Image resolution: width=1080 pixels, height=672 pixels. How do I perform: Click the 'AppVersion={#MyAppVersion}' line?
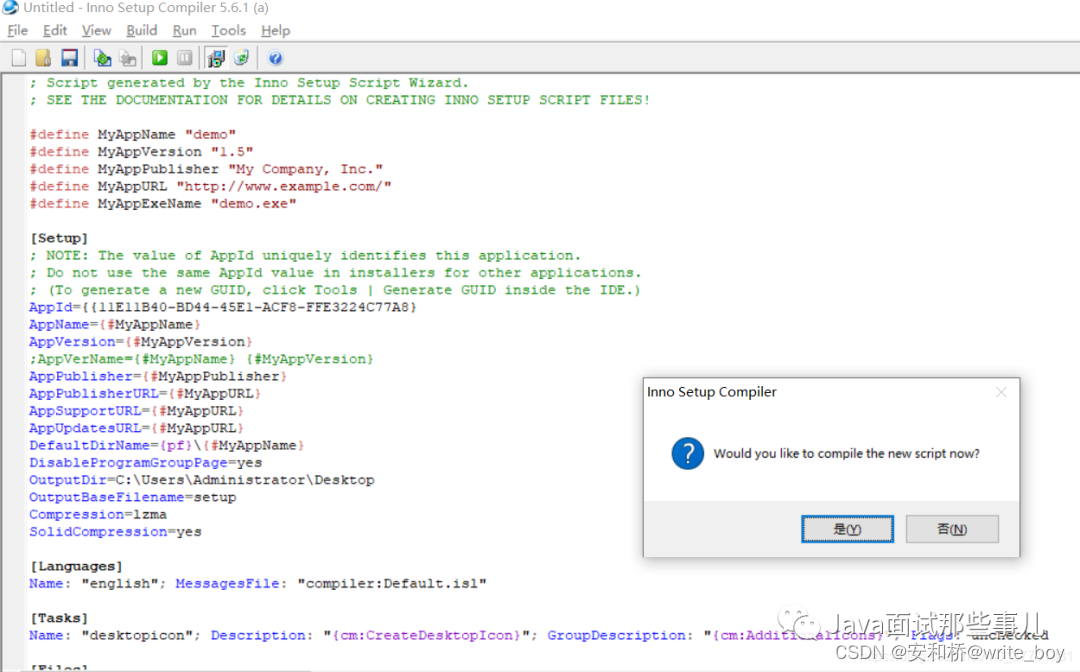pyautogui.click(x=141, y=342)
